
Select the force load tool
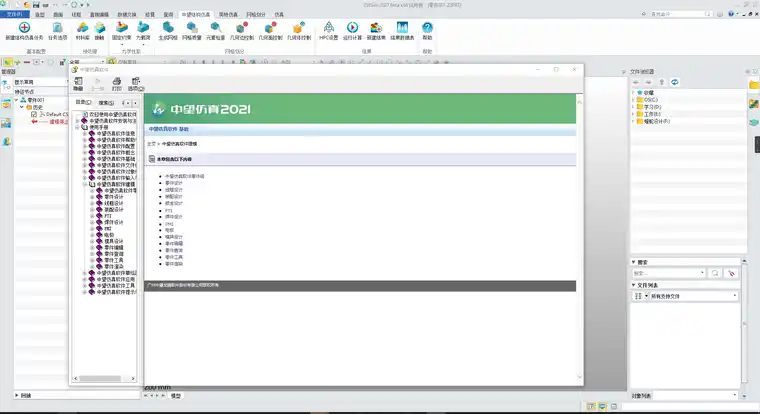point(143,30)
